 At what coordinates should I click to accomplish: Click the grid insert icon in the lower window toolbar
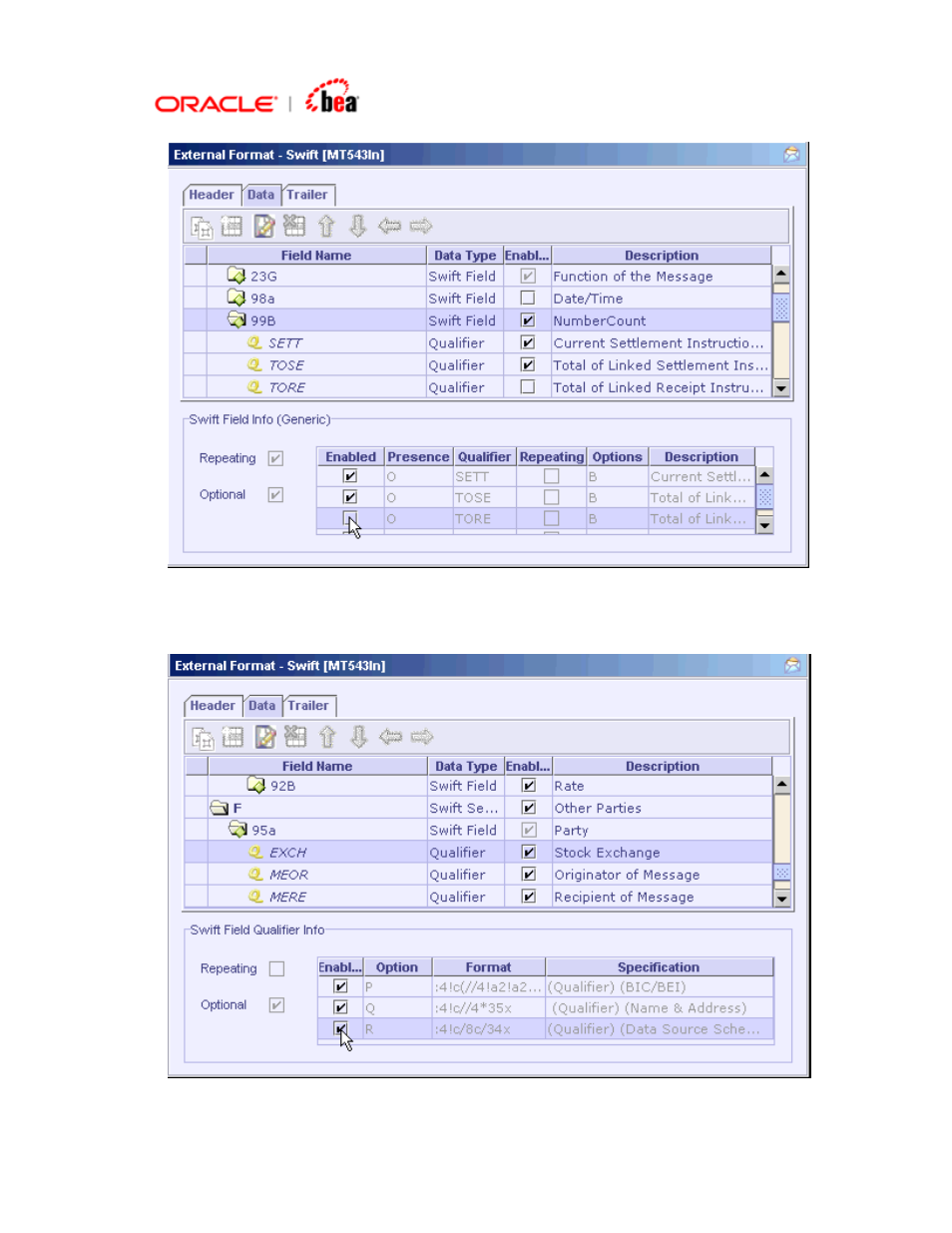tap(233, 738)
